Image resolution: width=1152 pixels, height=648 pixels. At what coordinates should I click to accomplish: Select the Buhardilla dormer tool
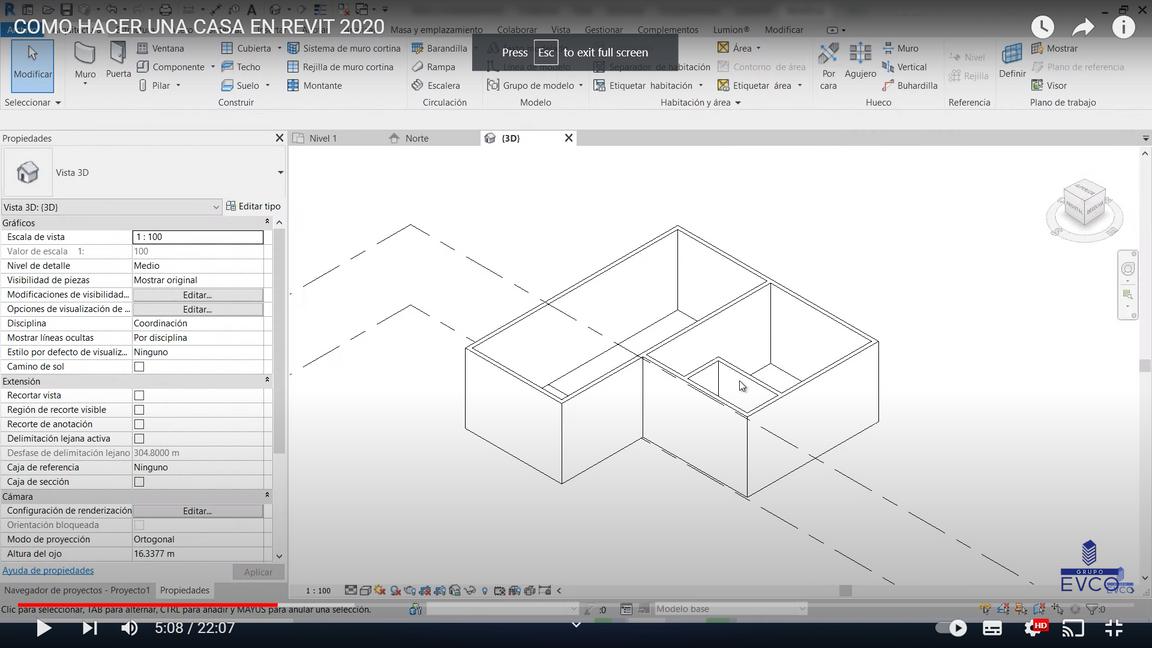click(x=910, y=85)
